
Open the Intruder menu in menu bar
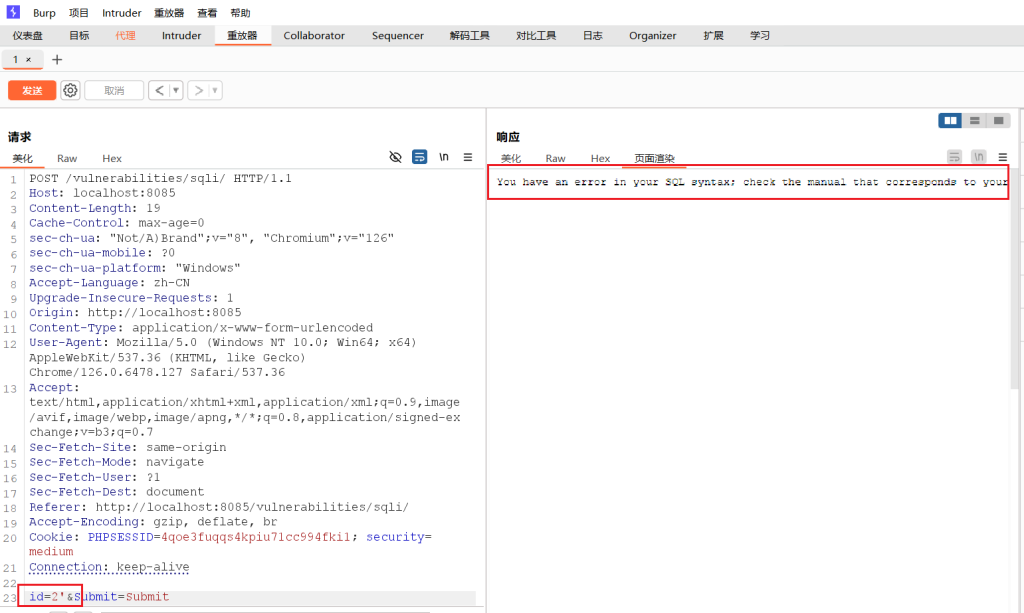click(x=121, y=13)
